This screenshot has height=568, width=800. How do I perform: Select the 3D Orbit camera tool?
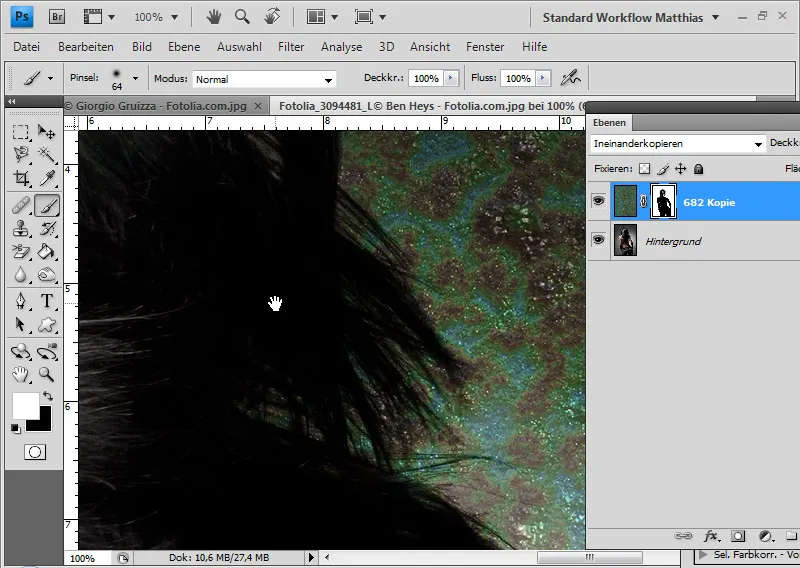point(47,352)
